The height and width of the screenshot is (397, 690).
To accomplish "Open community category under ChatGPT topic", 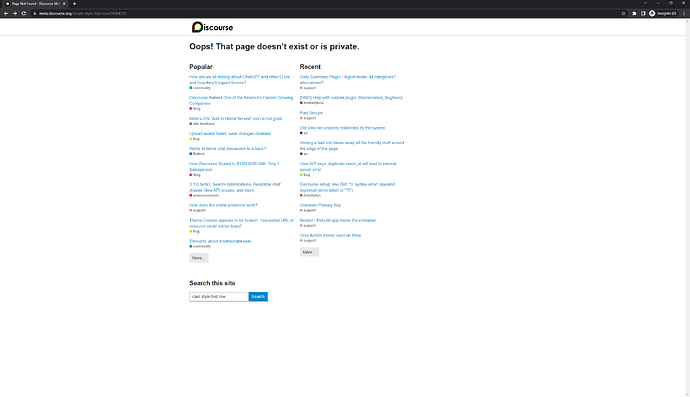I will [200, 88].
